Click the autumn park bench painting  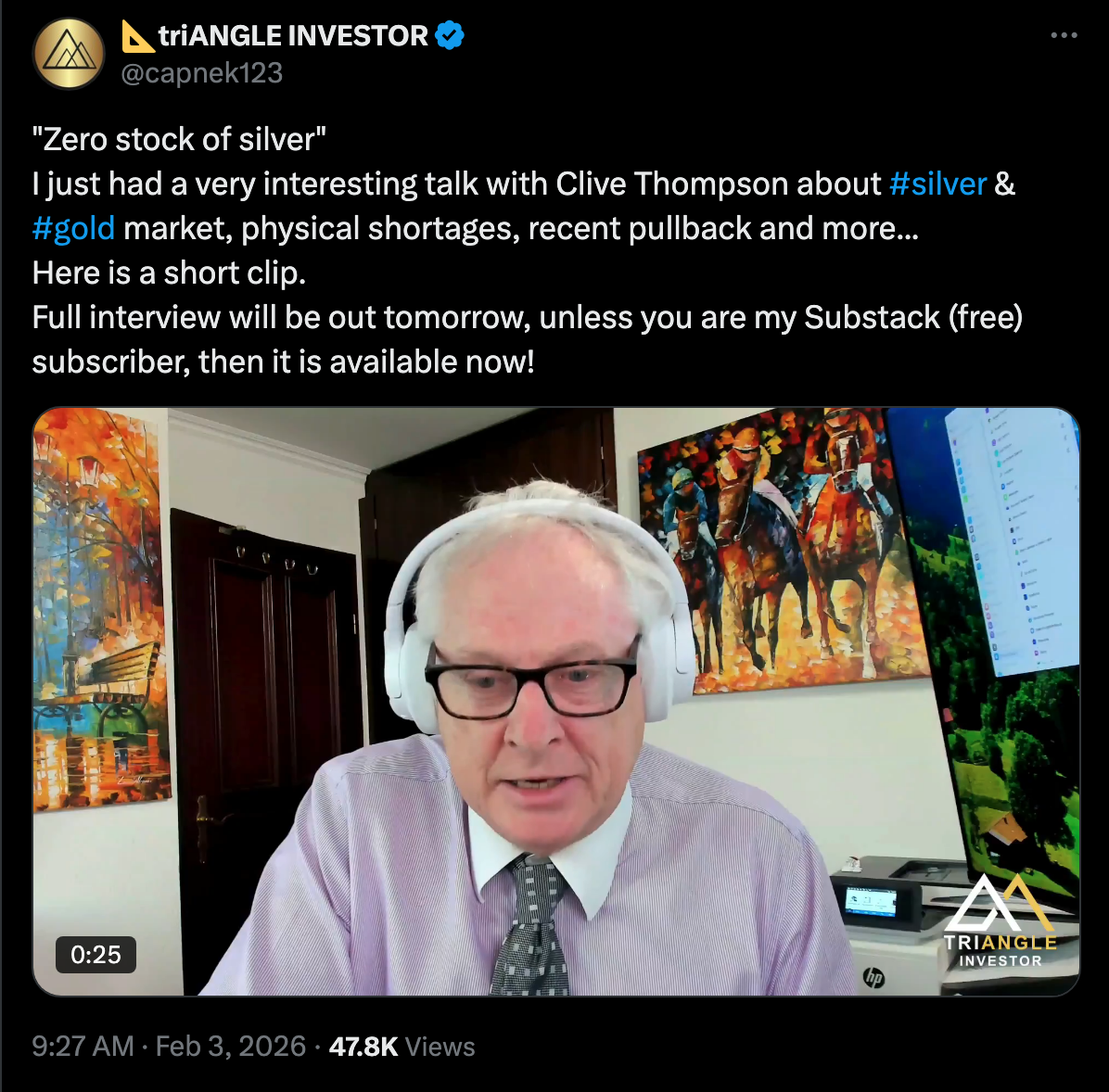point(99,608)
